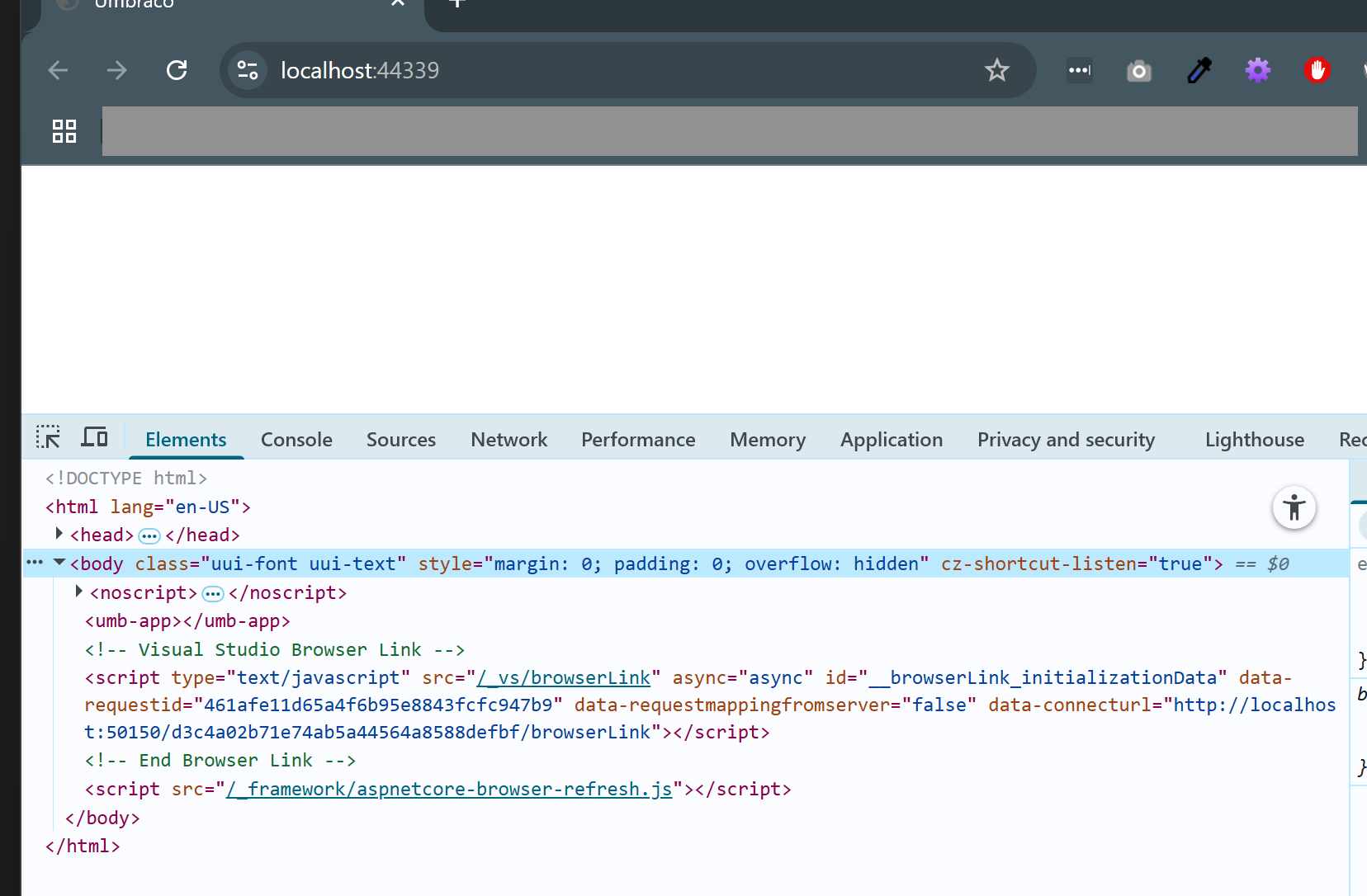Select the closing body tag line

(x=102, y=818)
